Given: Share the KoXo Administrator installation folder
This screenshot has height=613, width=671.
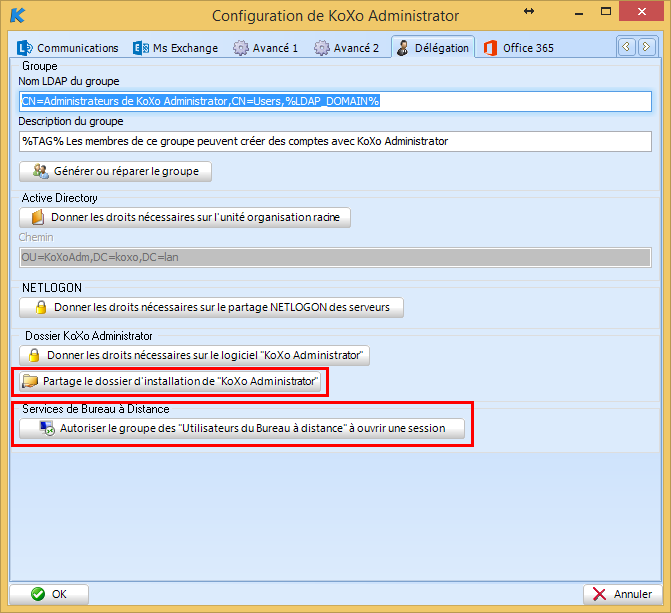Looking at the screenshot, I should [170, 381].
